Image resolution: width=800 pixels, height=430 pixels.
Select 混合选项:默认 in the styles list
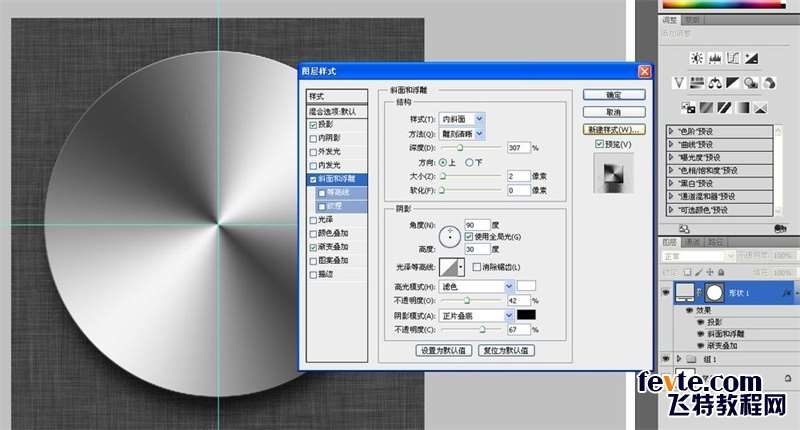click(x=337, y=111)
